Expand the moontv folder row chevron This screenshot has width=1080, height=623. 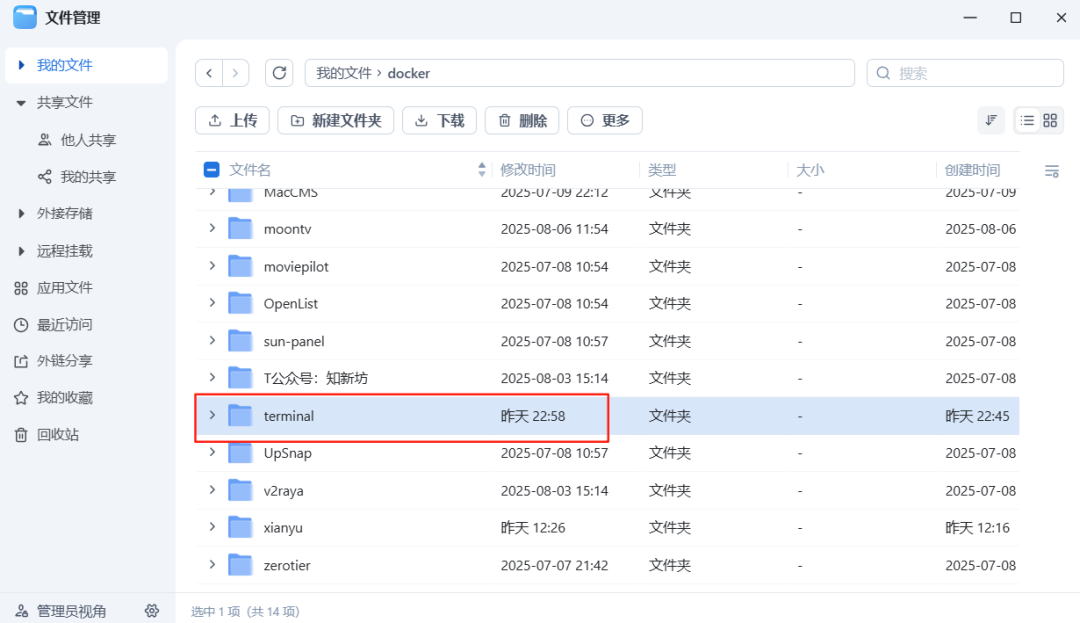point(212,228)
